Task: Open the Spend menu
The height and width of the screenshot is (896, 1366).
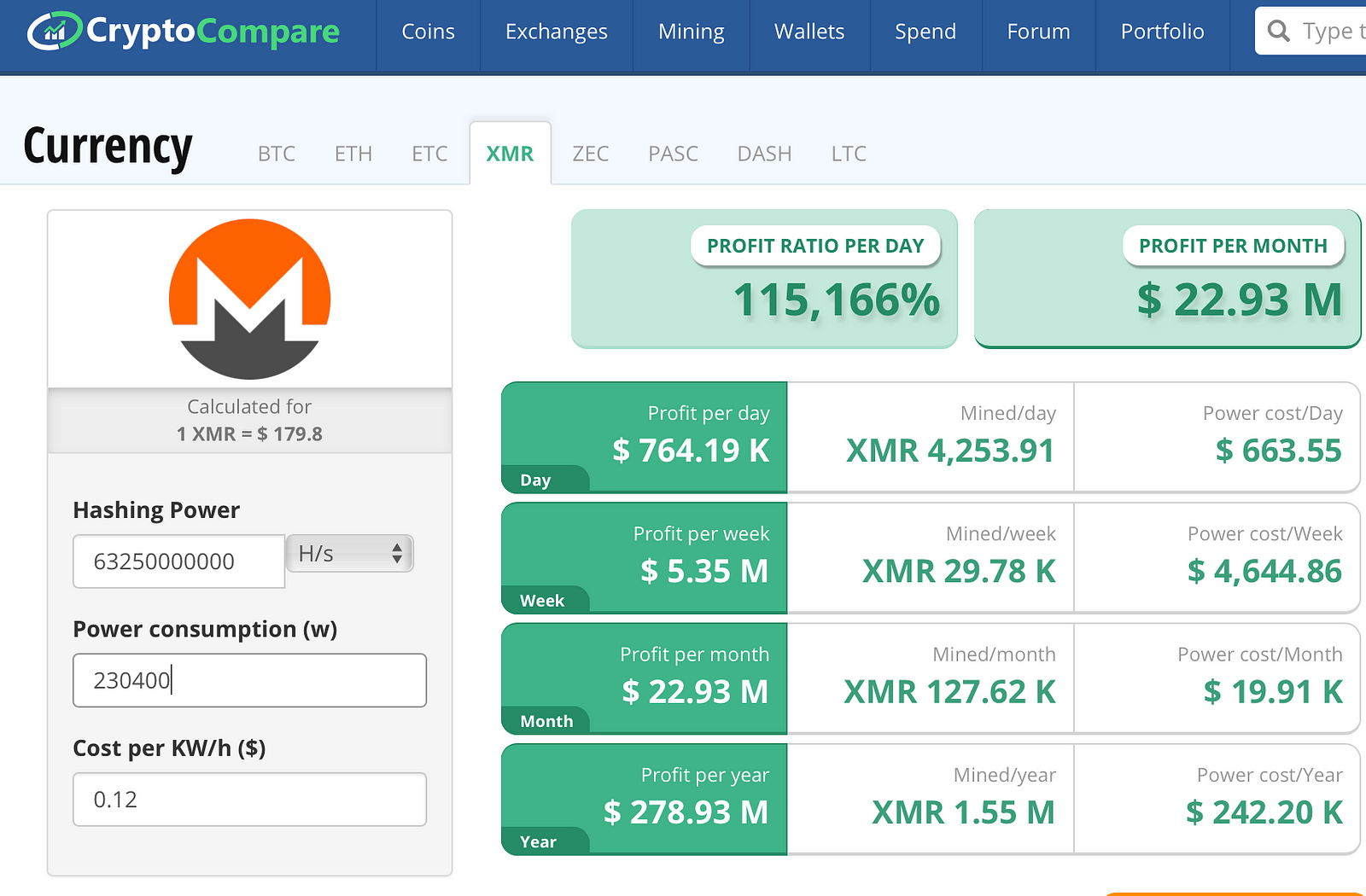Action: [x=925, y=32]
